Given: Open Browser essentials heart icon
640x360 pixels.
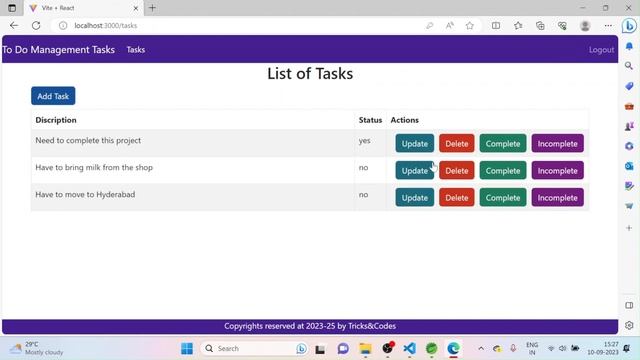Looking at the screenshot, I should tap(562, 25).
